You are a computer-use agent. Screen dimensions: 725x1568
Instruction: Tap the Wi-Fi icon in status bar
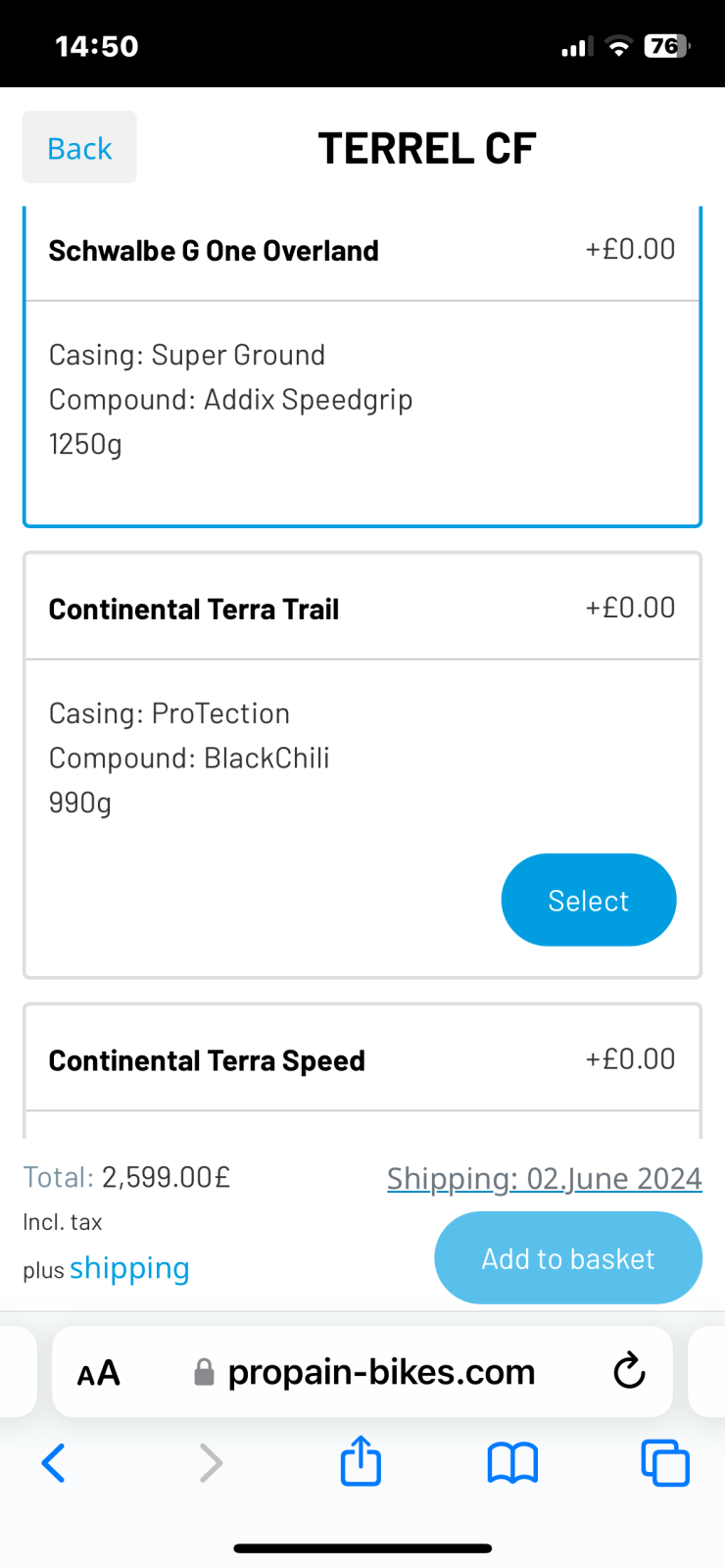618,46
